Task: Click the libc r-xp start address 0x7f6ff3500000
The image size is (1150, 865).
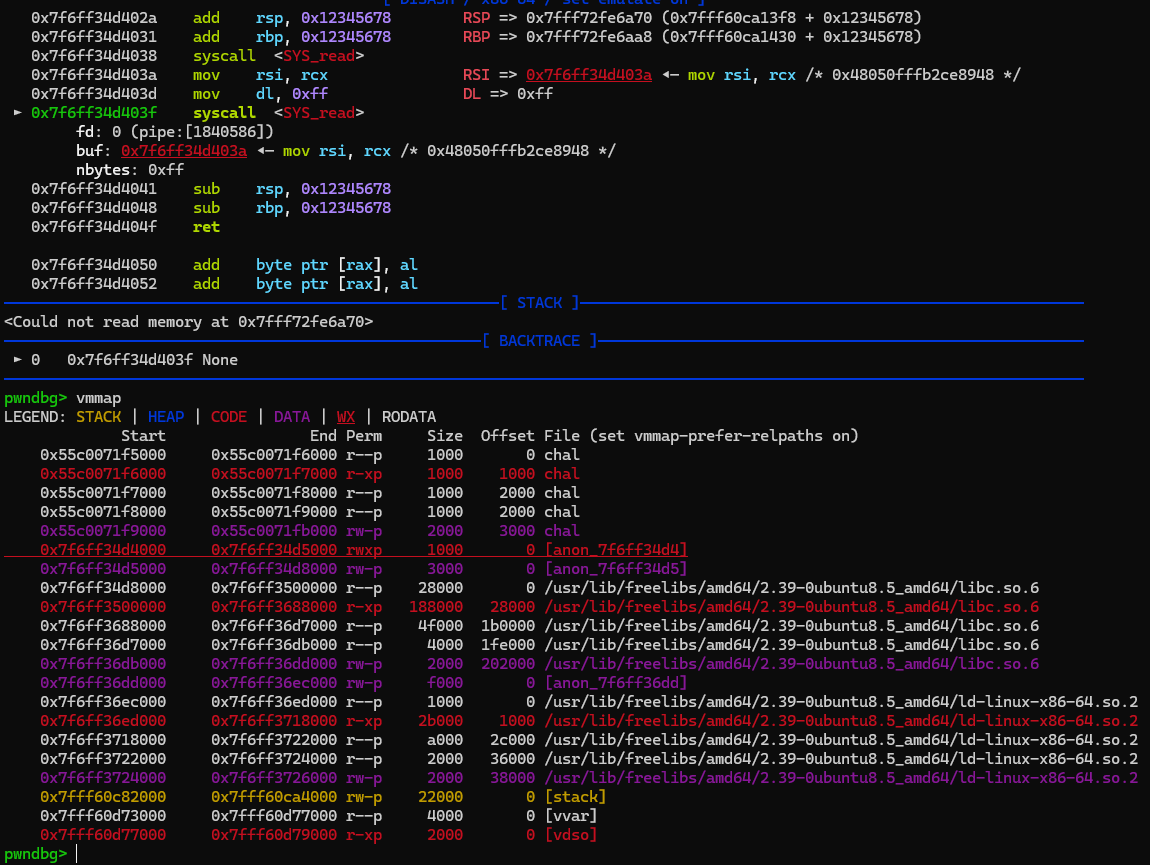Action: (x=103, y=607)
